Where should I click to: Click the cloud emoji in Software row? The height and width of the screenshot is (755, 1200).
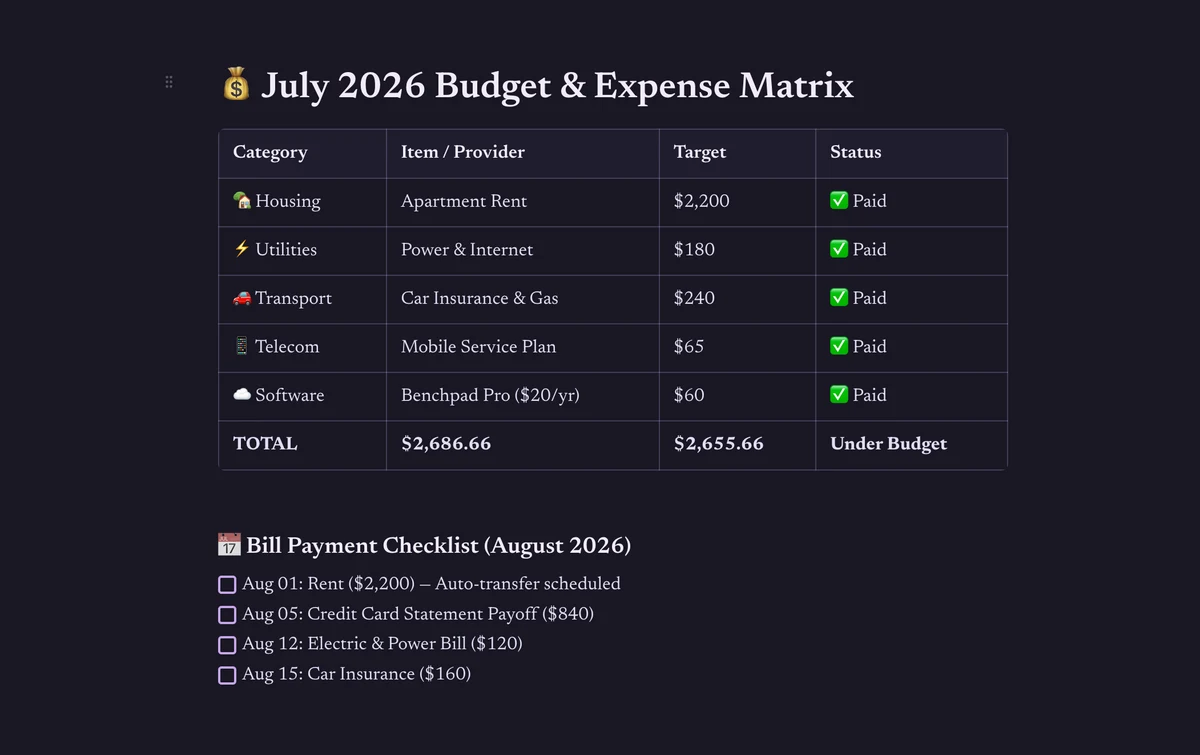242,395
